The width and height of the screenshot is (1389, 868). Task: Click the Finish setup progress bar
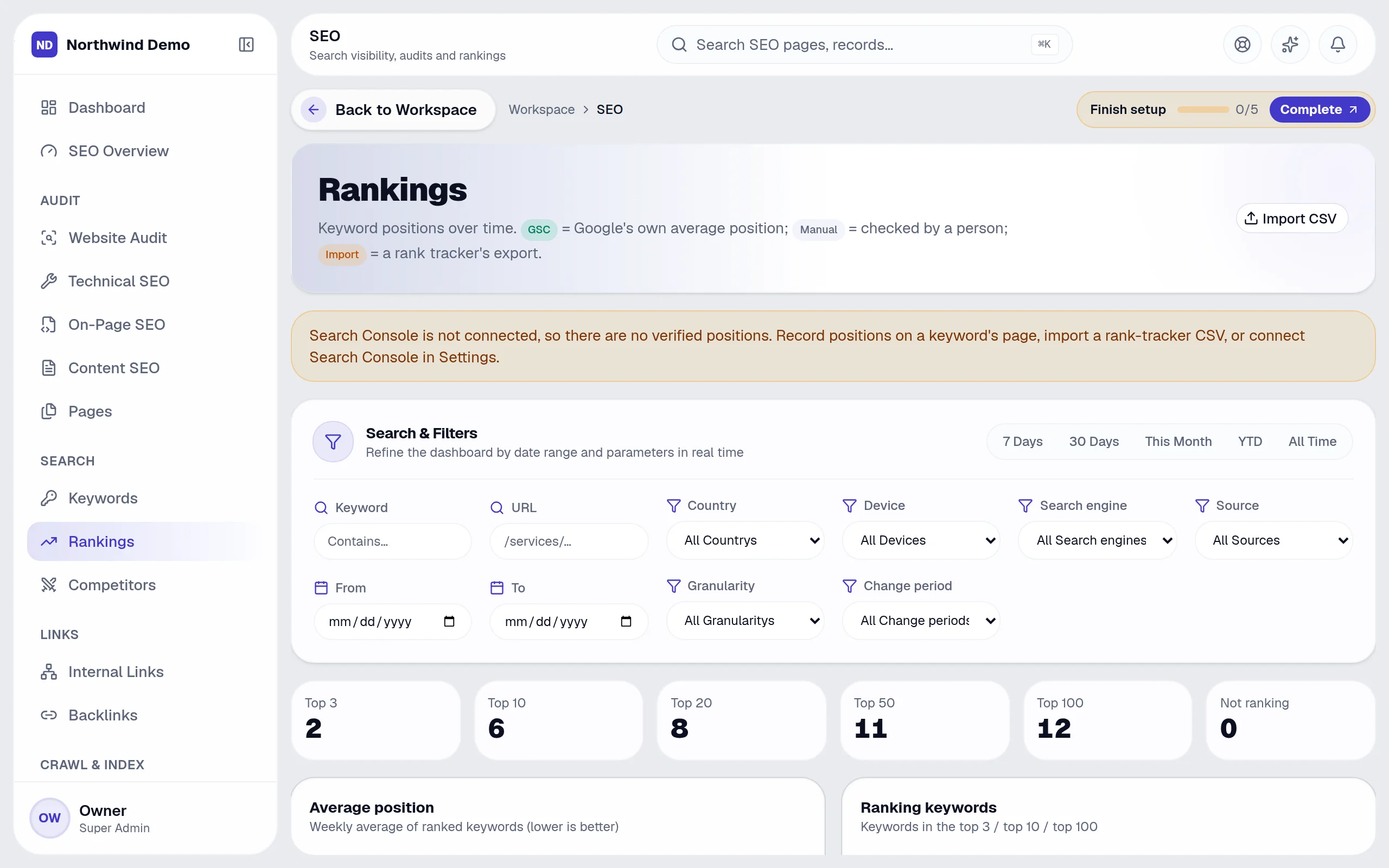(x=1202, y=109)
